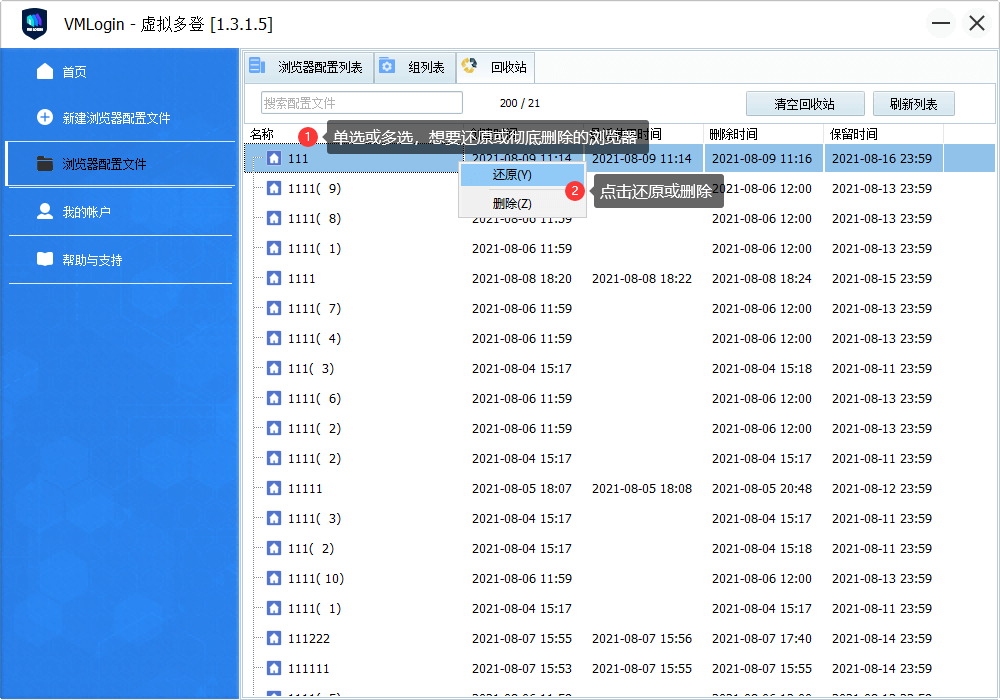Click the VMLogin shield logo

(x=34, y=24)
